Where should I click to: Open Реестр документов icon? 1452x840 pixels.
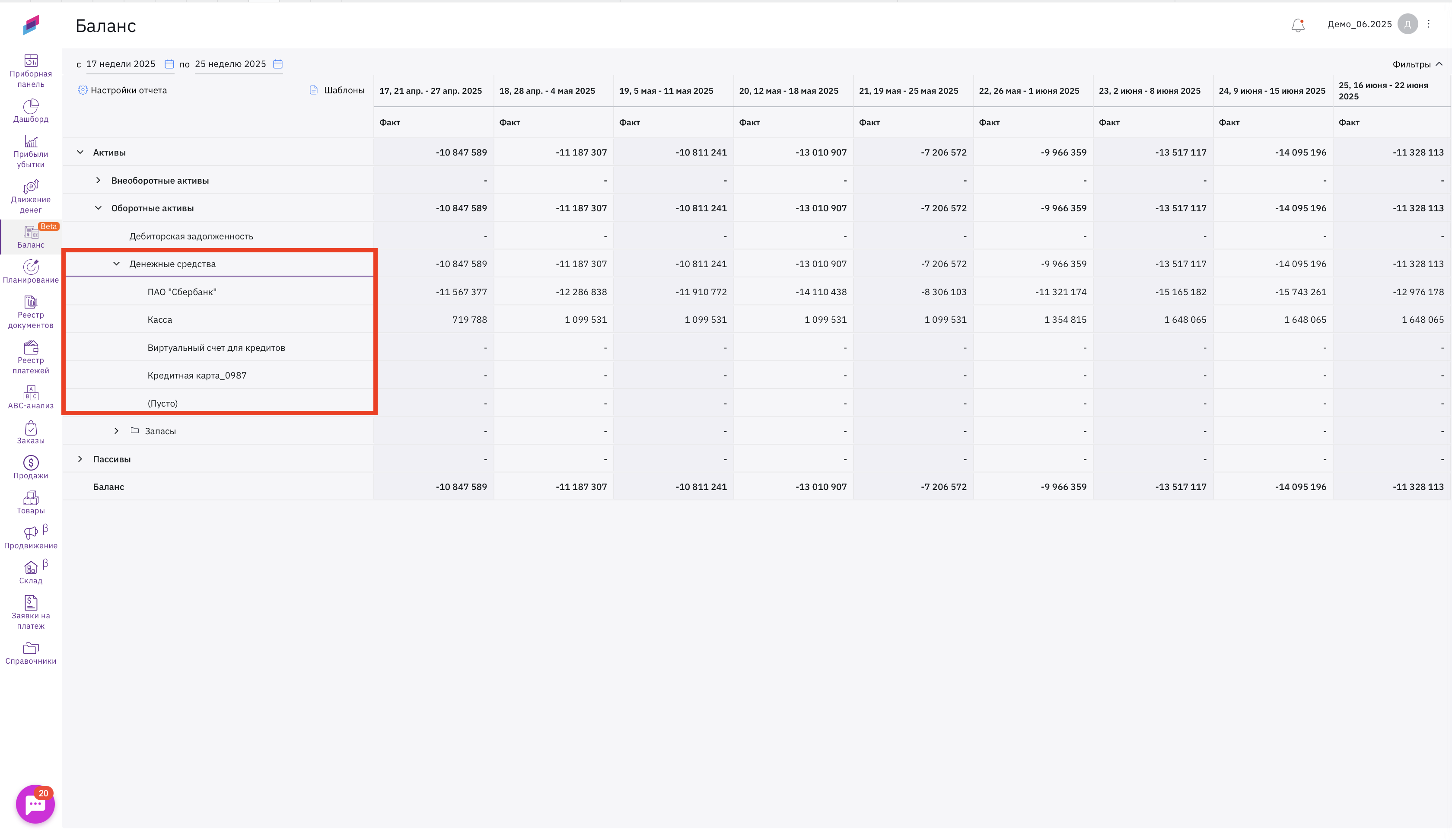(x=31, y=302)
